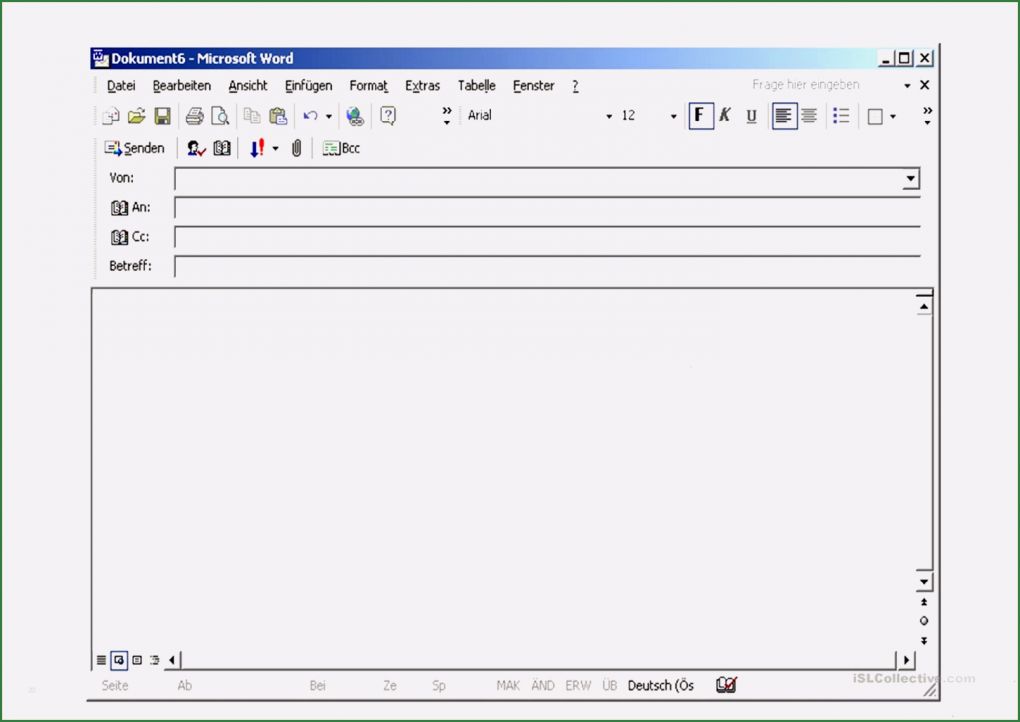This screenshot has height=722, width=1020.
Task: Toggle italic formatting (K button)
Action: 725,116
